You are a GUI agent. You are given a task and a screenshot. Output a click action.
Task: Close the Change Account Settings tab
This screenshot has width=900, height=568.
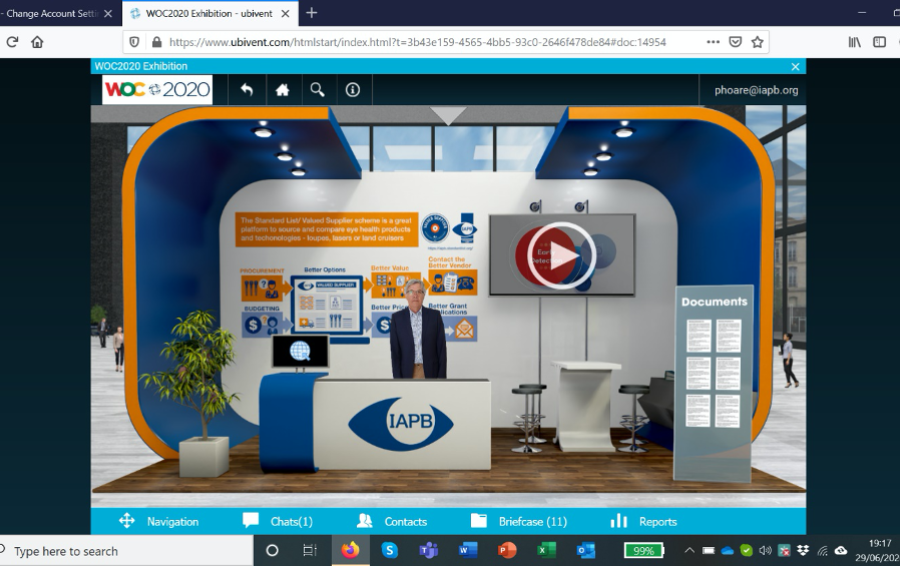108,13
